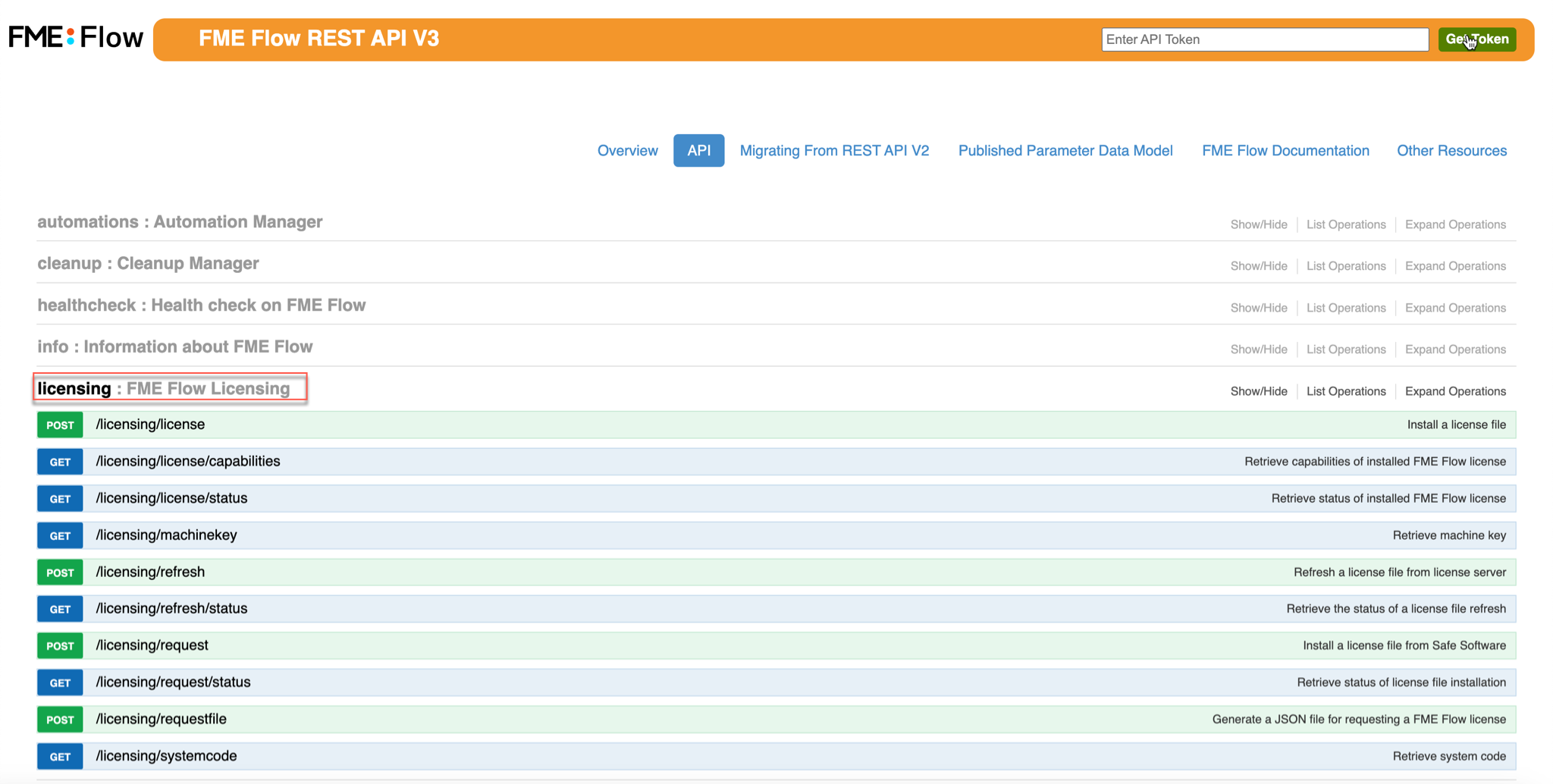The height and width of the screenshot is (784, 1553).
Task: Click 'Retrieve capabilities of installed FME Flow license'
Action: click(1375, 462)
